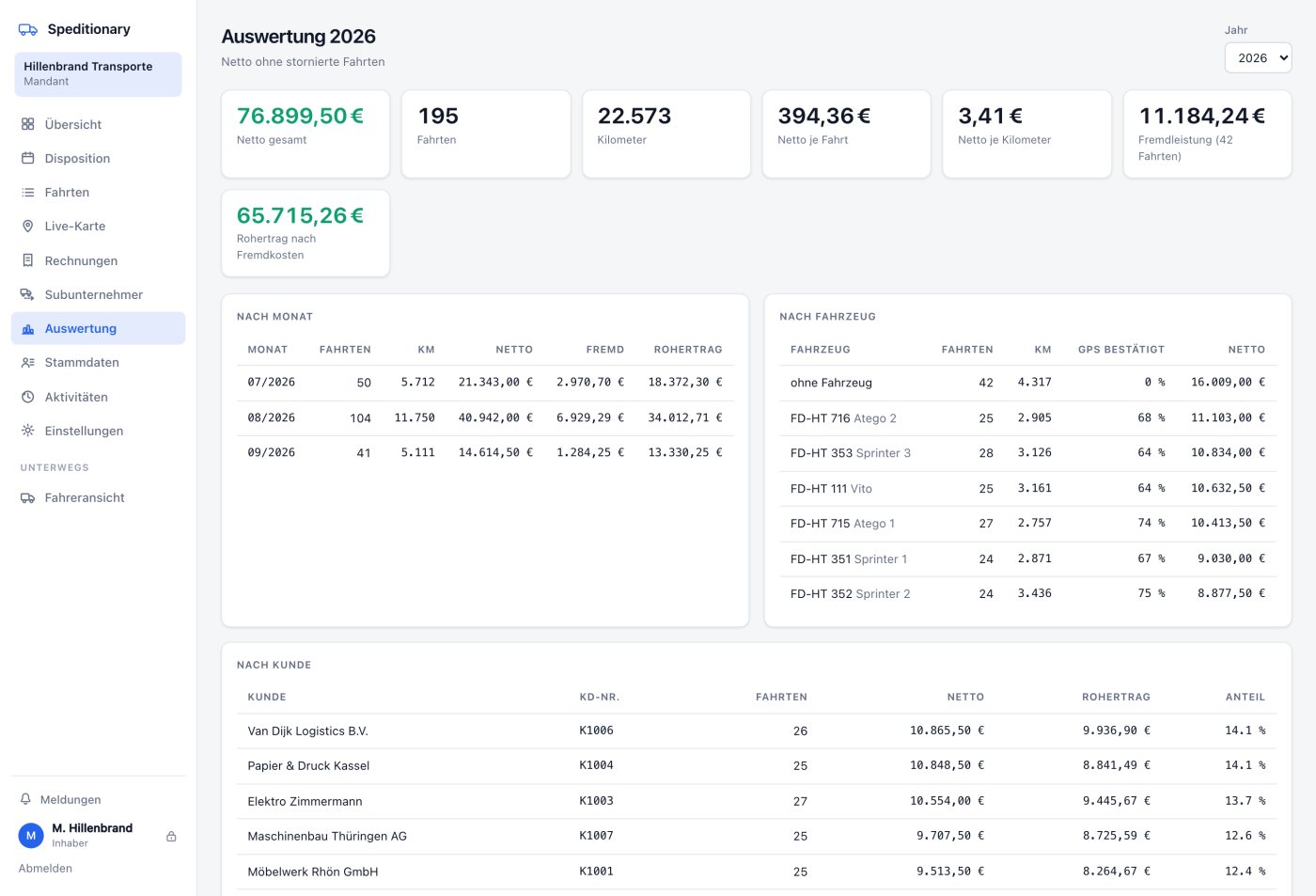
Task: Navigate to Subunternehmer
Action: coord(98,294)
